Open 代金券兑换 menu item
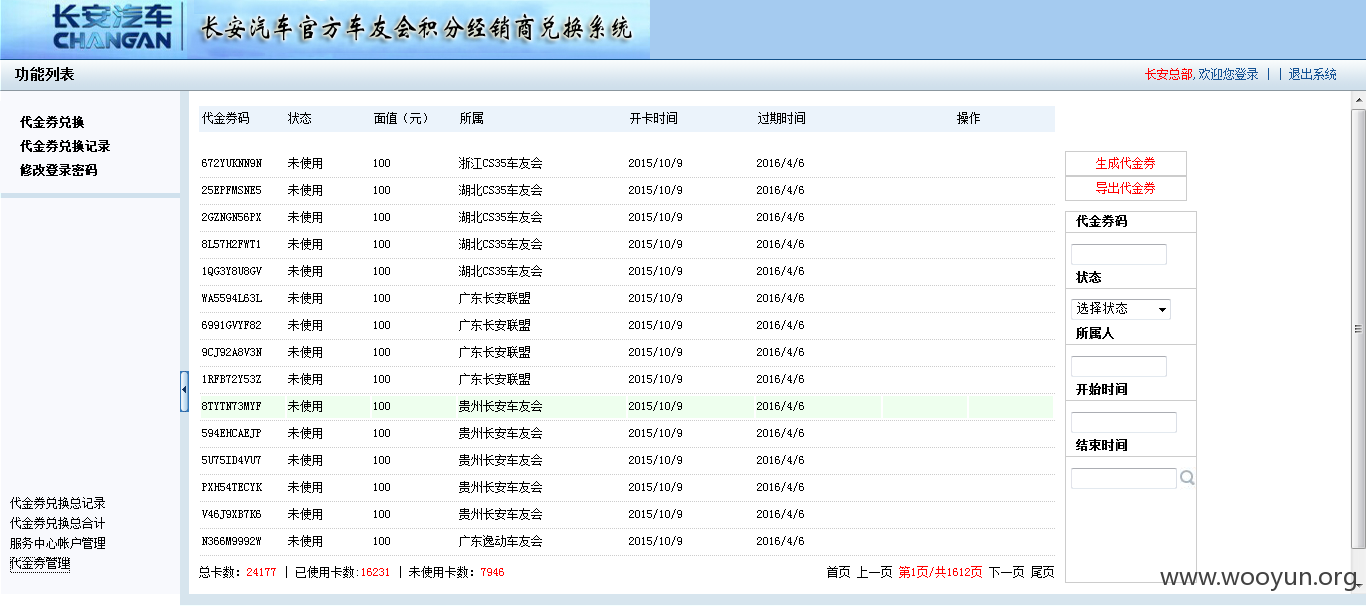This screenshot has width=1366, height=606. pyautogui.click(x=52, y=122)
